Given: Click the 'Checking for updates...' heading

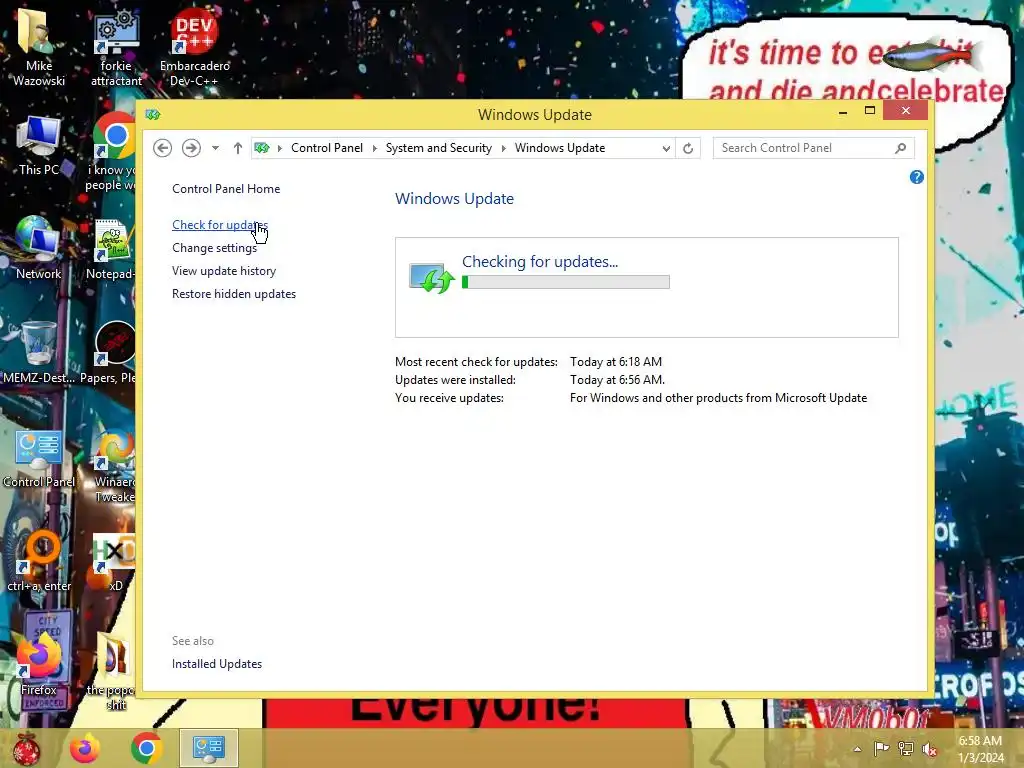Looking at the screenshot, I should click(x=539, y=262).
